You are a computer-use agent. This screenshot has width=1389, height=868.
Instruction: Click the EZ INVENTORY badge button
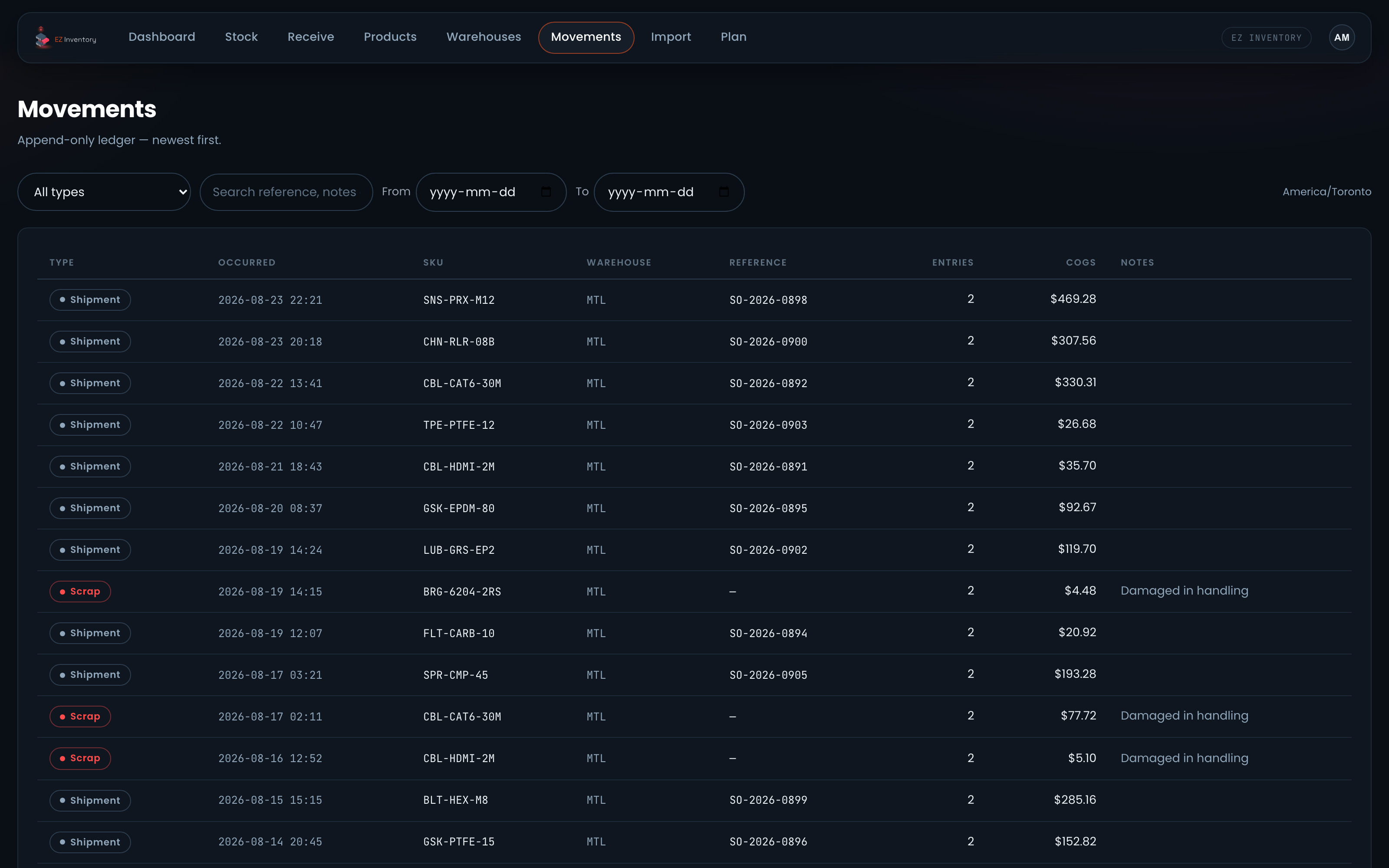(1266, 38)
